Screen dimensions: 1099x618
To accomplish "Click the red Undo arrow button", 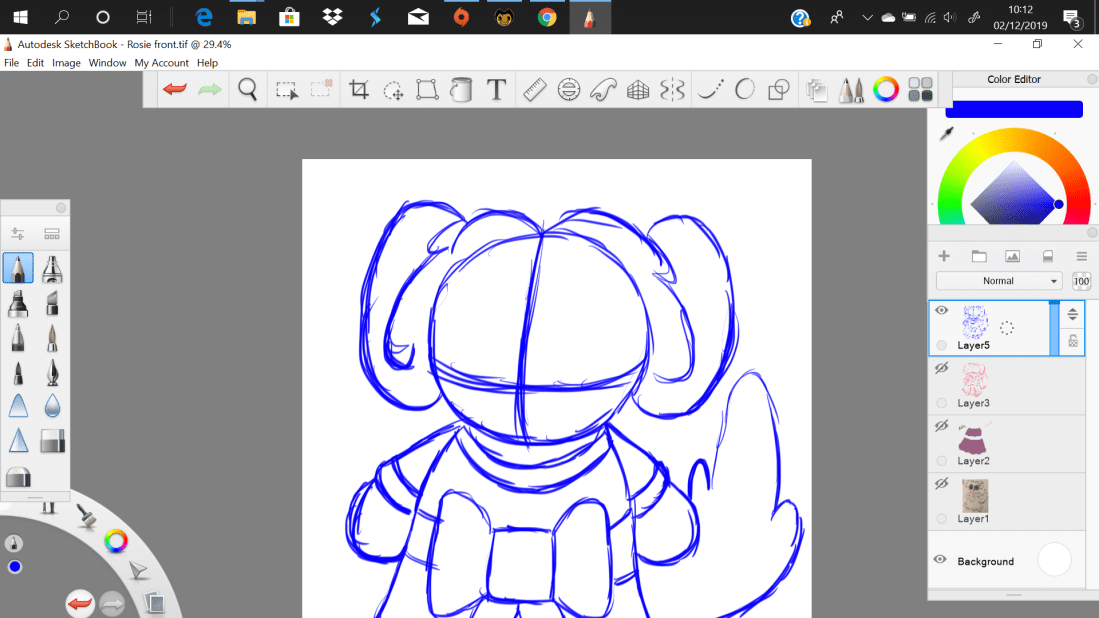I will tap(175, 90).
